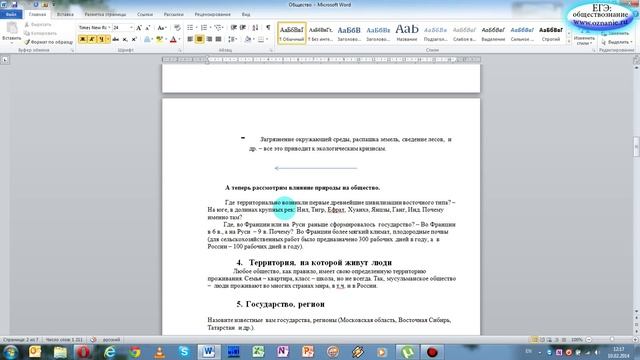The width and height of the screenshot is (640, 360).
Task: Open Change Case (Aa) dropdown
Action: tap(162, 27)
